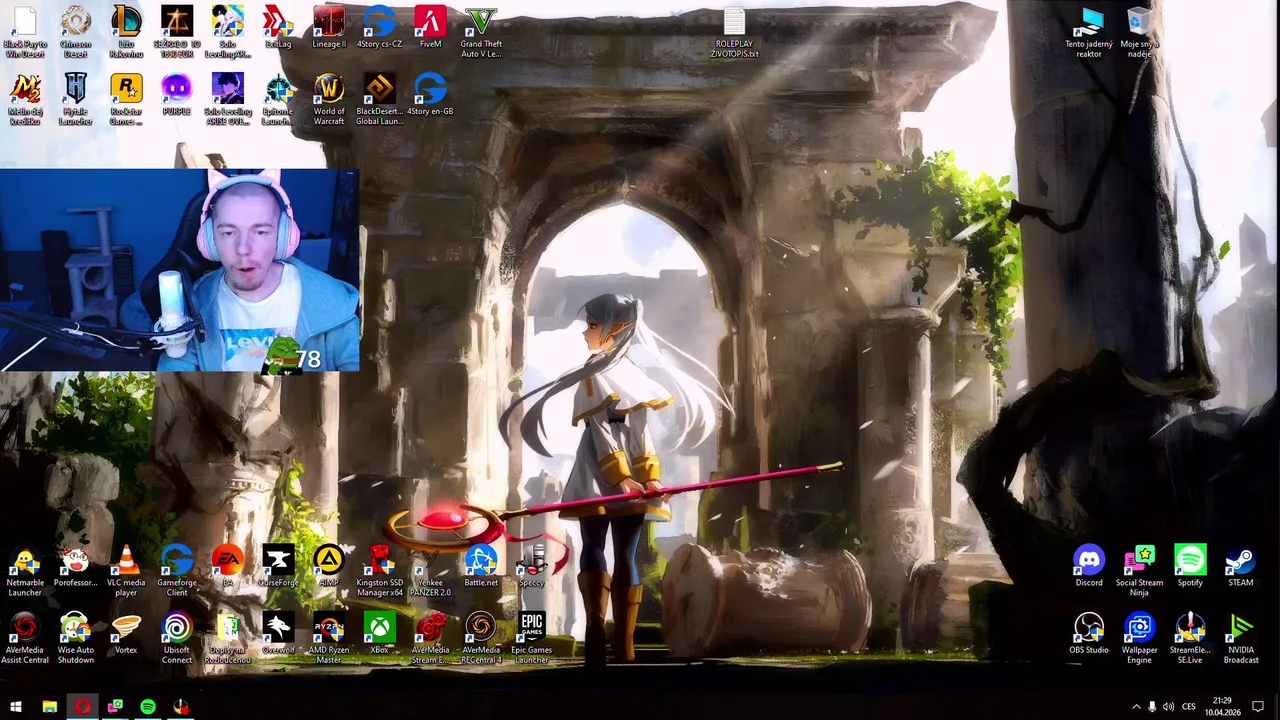Select the Lineage II desktop icon
The height and width of the screenshot is (720, 1280).
pyautogui.click(x=329, y=28)
